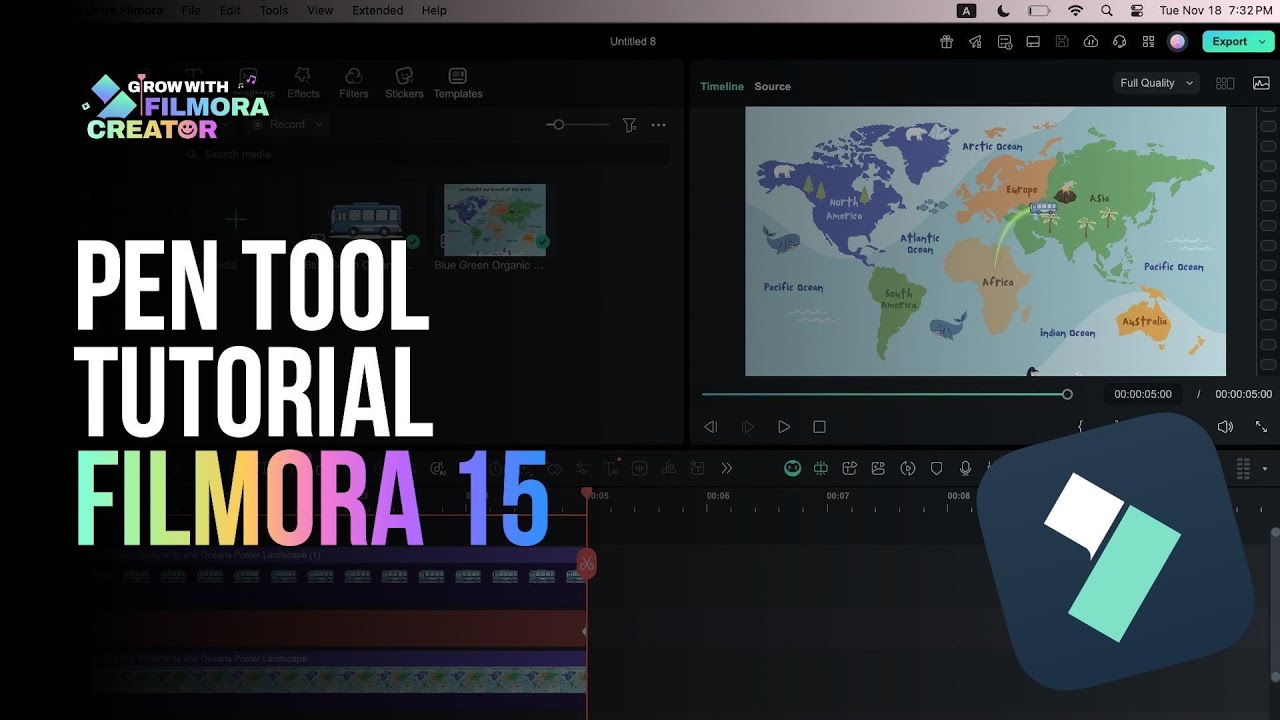Viewport: 1280px width, 720px height.
Task: Record a voiceover with the microphone
Action: pos(966,468)
